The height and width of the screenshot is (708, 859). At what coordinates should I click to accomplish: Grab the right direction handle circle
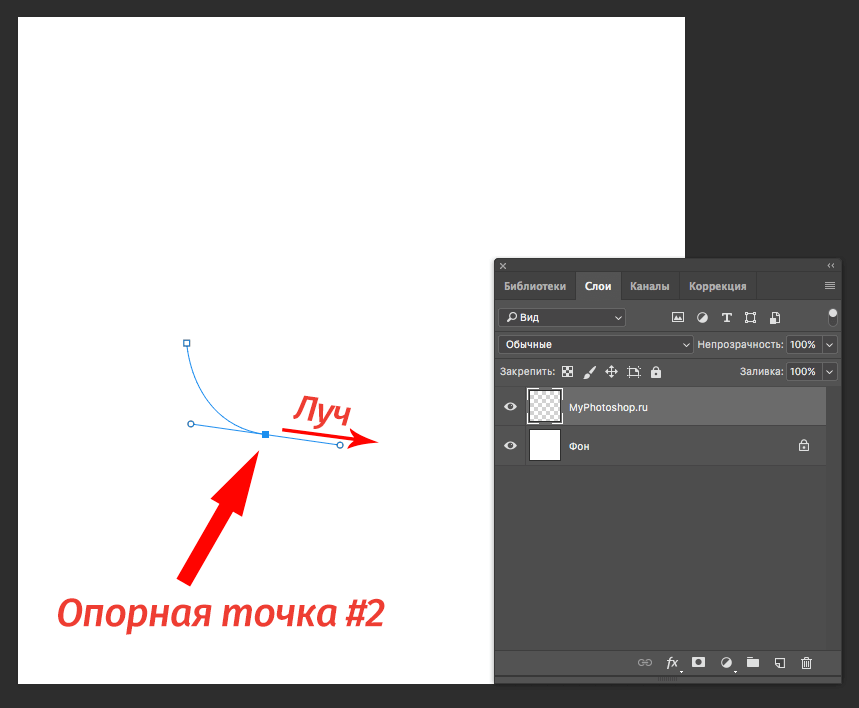340,445
